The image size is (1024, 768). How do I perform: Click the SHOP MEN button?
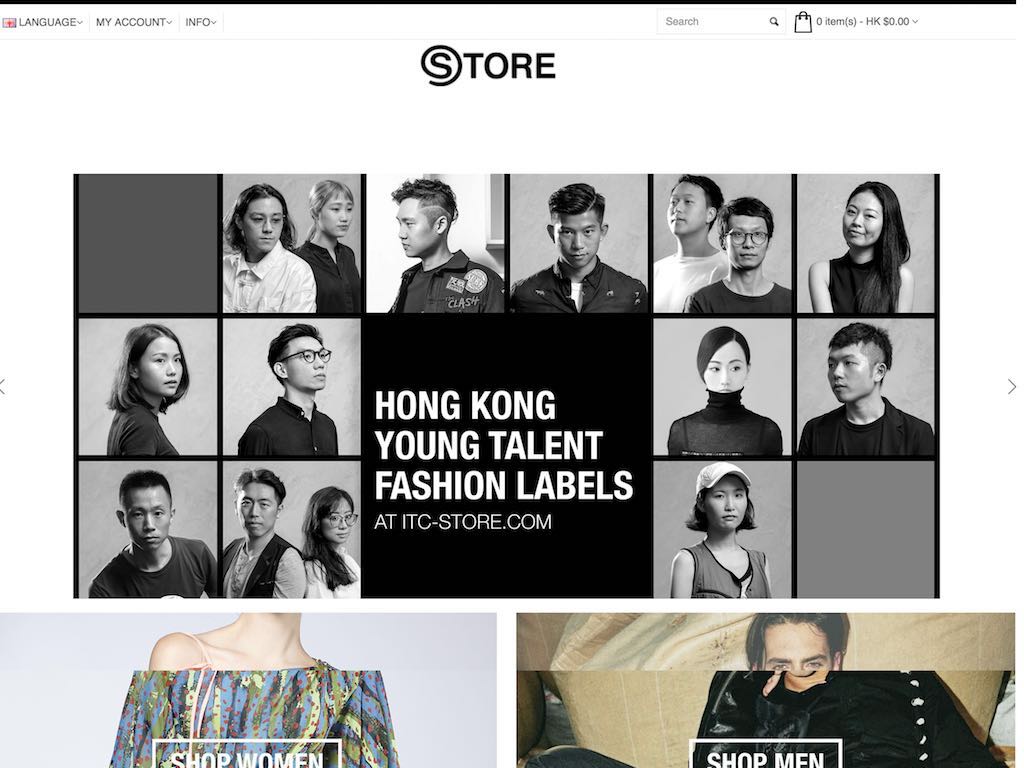[765, 756]
